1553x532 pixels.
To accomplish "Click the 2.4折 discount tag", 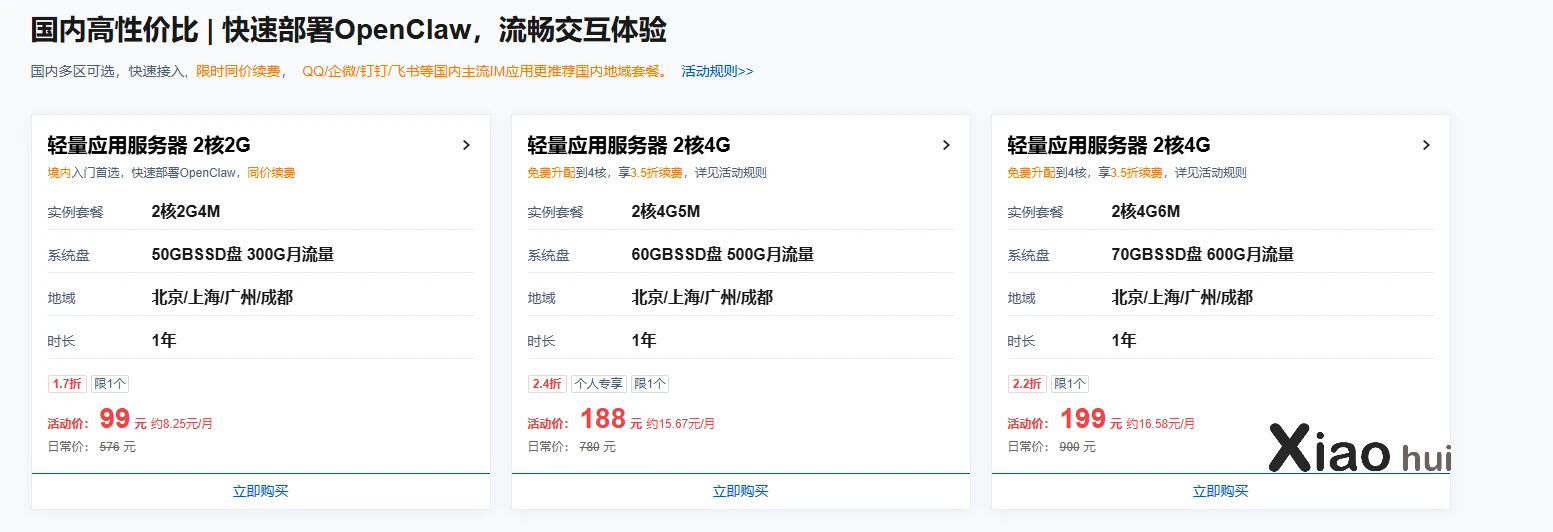I will [x=546, y=384].
